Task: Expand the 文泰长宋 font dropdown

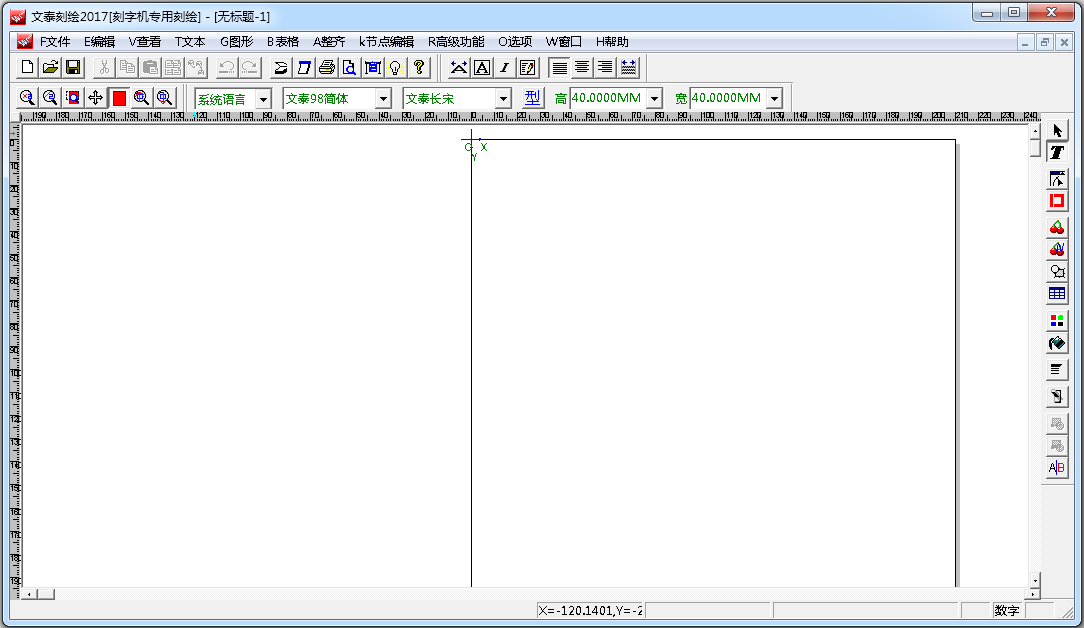Action: [x=503, y=98]
